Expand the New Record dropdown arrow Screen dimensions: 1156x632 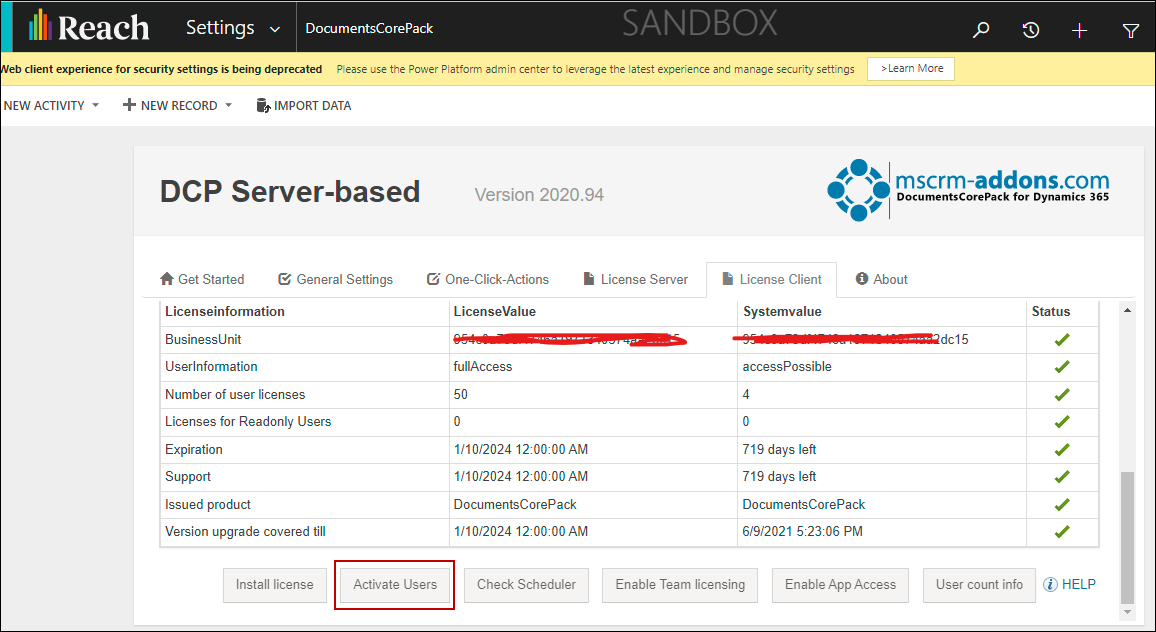pyautogui.click(x=228, y=106)
